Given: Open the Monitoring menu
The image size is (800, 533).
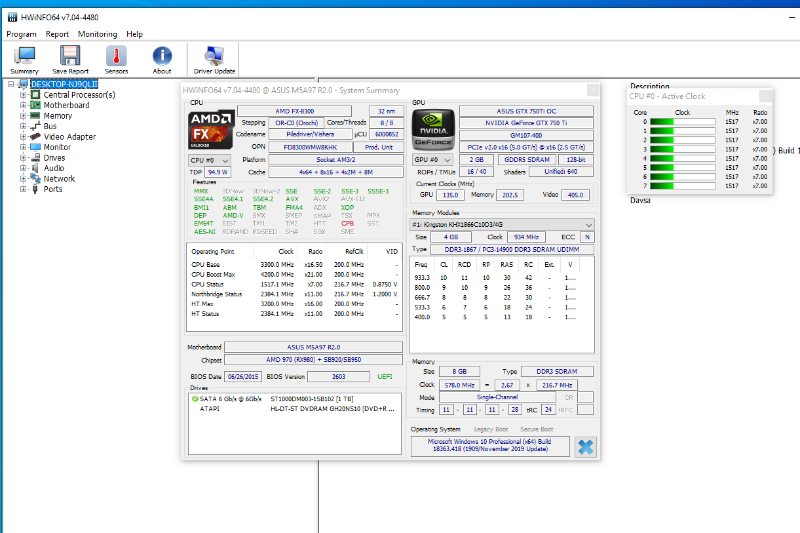Looking at the screenshot, I should [x=97, y=34].
